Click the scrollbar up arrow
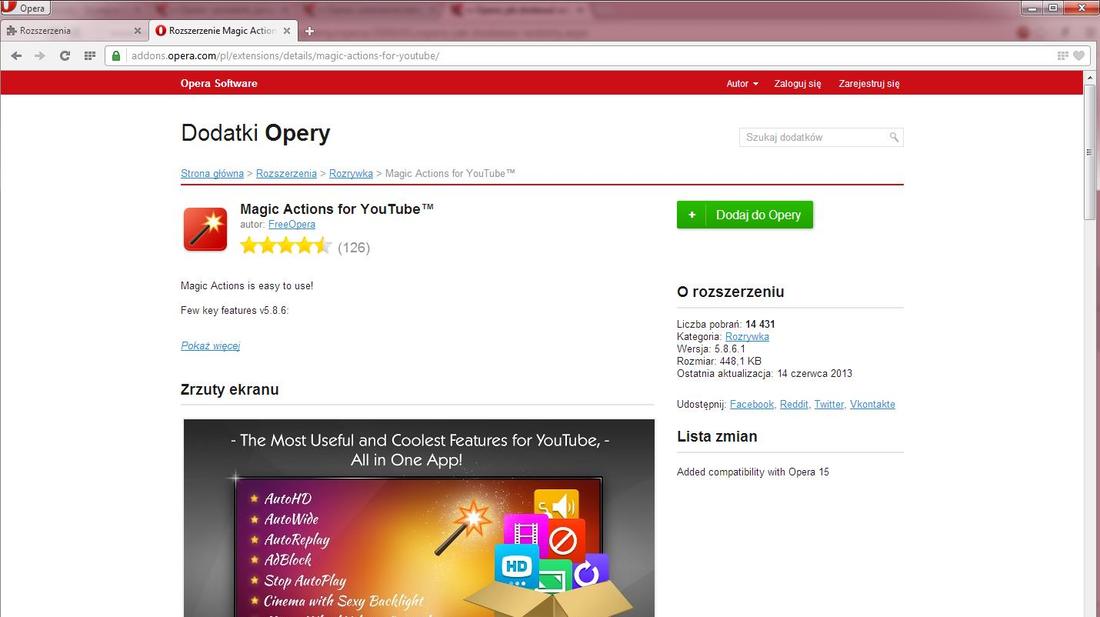The height and width of the screenshot is (617, 1100). coord(1089,76)
